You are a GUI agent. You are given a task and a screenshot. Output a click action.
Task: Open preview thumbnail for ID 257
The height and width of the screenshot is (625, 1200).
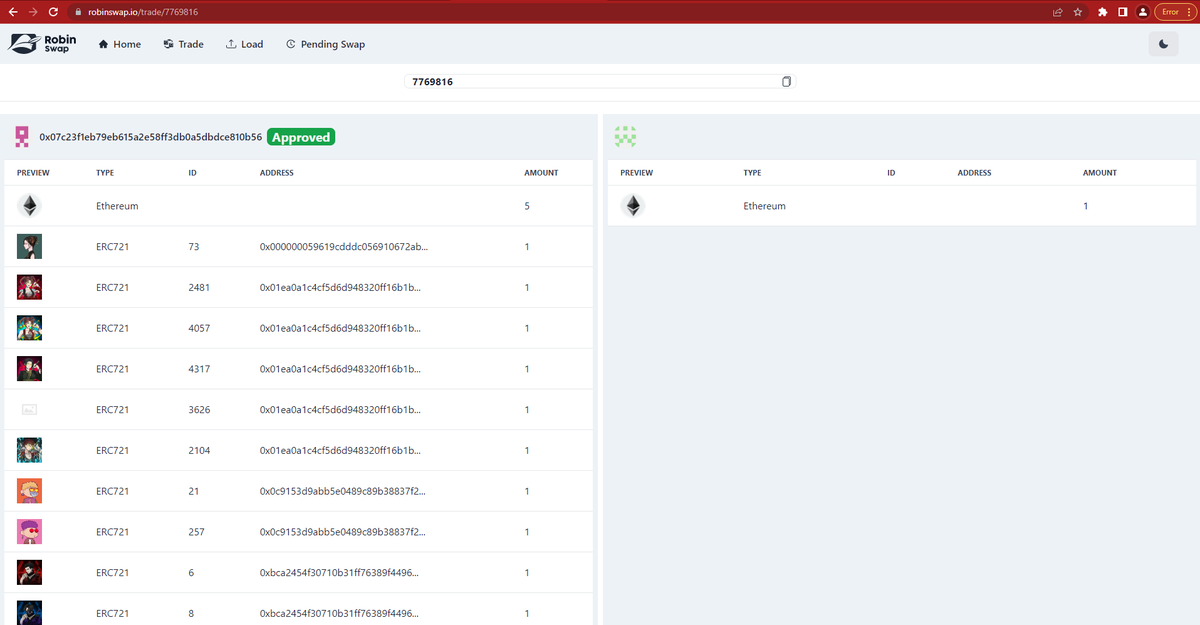(x=29, y=532)
